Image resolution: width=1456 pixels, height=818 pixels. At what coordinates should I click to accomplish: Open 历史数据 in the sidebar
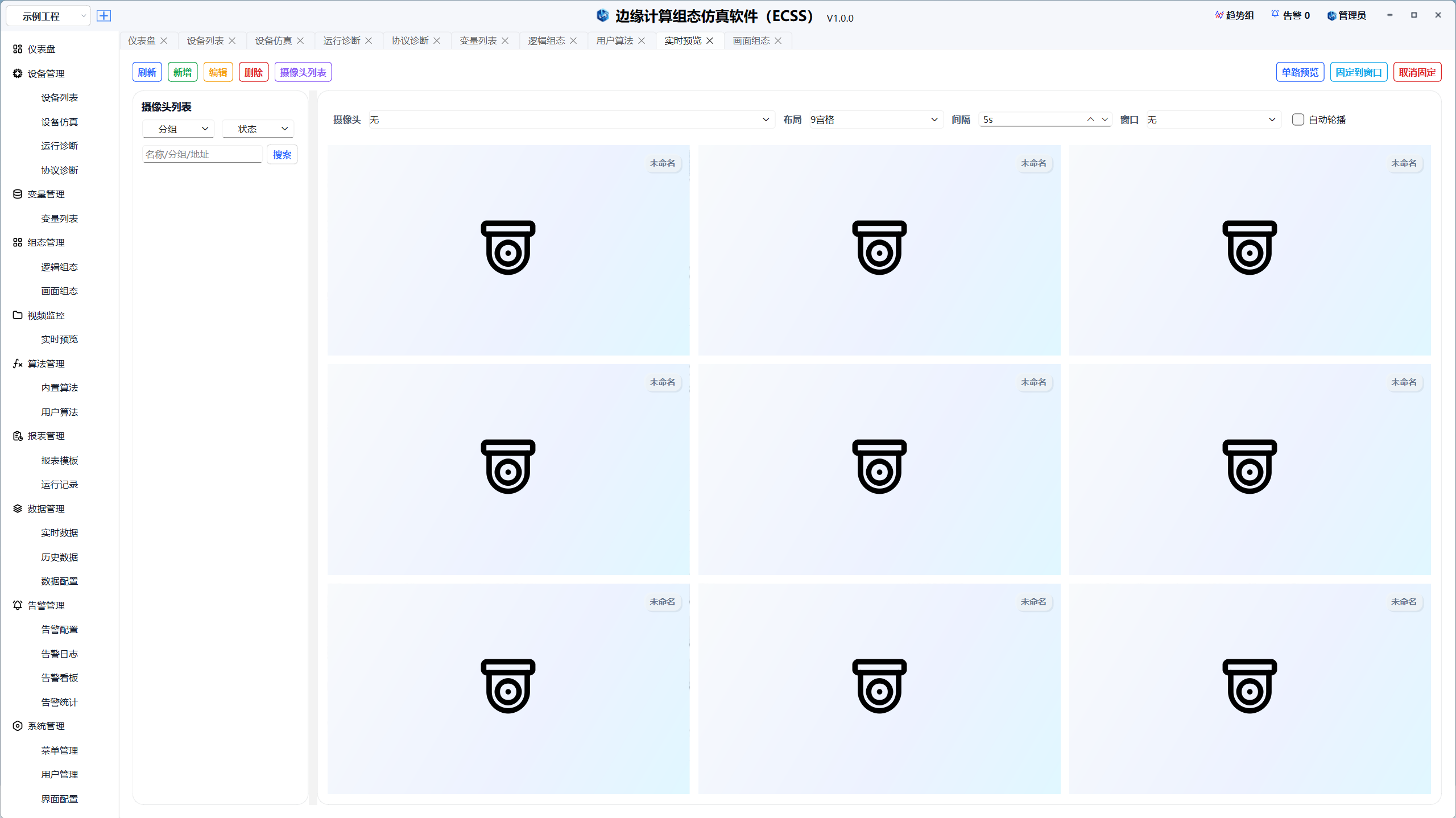(59, 557)
